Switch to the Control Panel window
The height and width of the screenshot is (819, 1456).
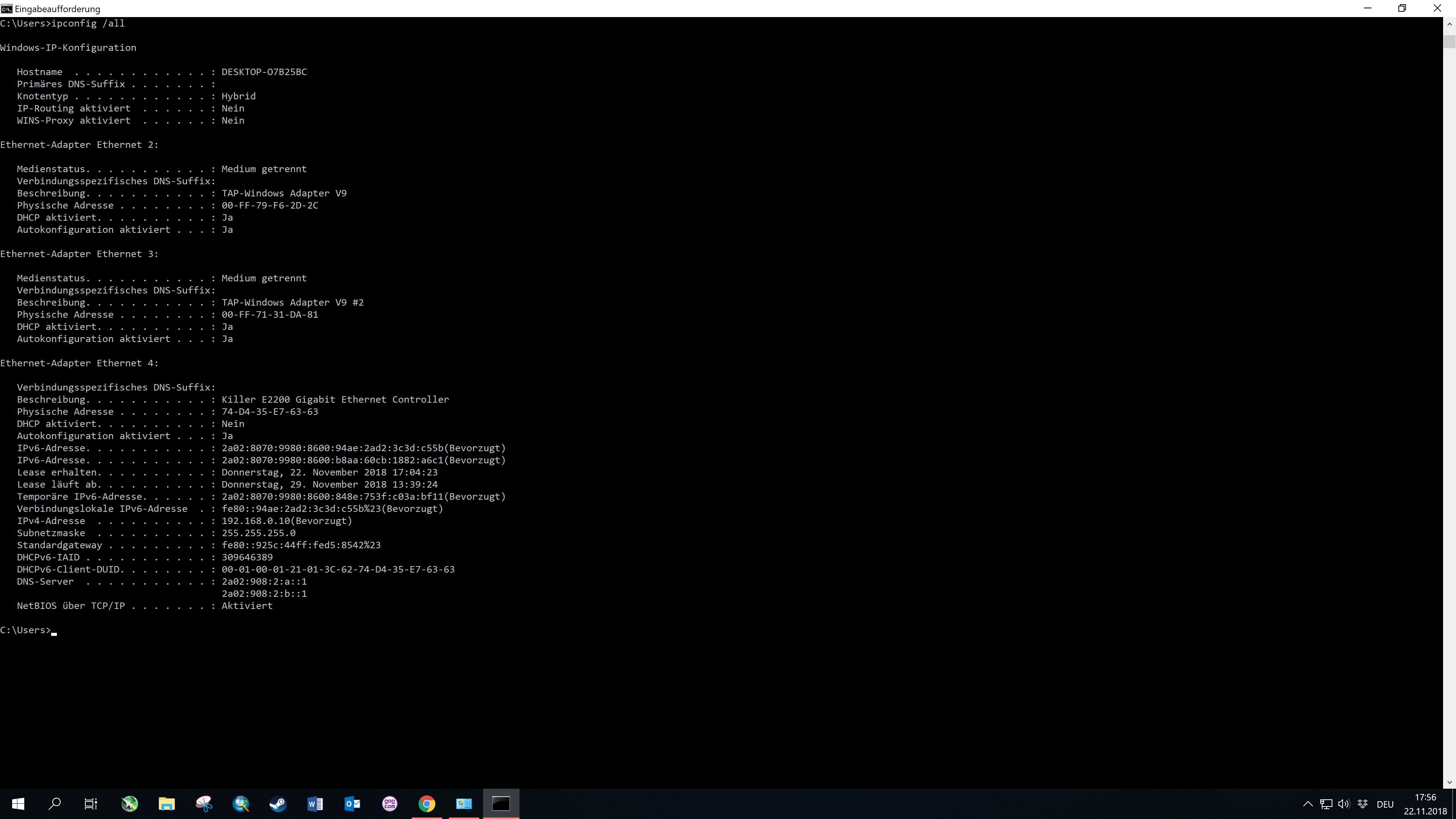coord(464,804)
